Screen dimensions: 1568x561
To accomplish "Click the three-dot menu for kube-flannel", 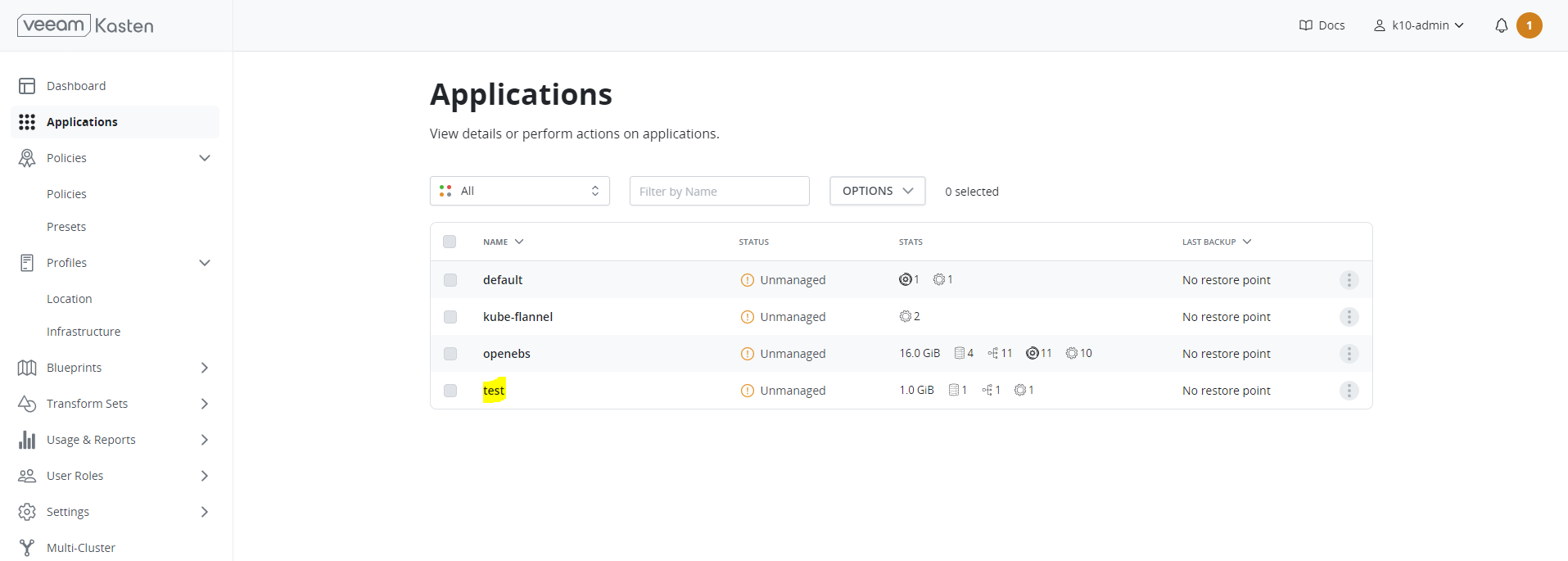I will (1349, 317).
